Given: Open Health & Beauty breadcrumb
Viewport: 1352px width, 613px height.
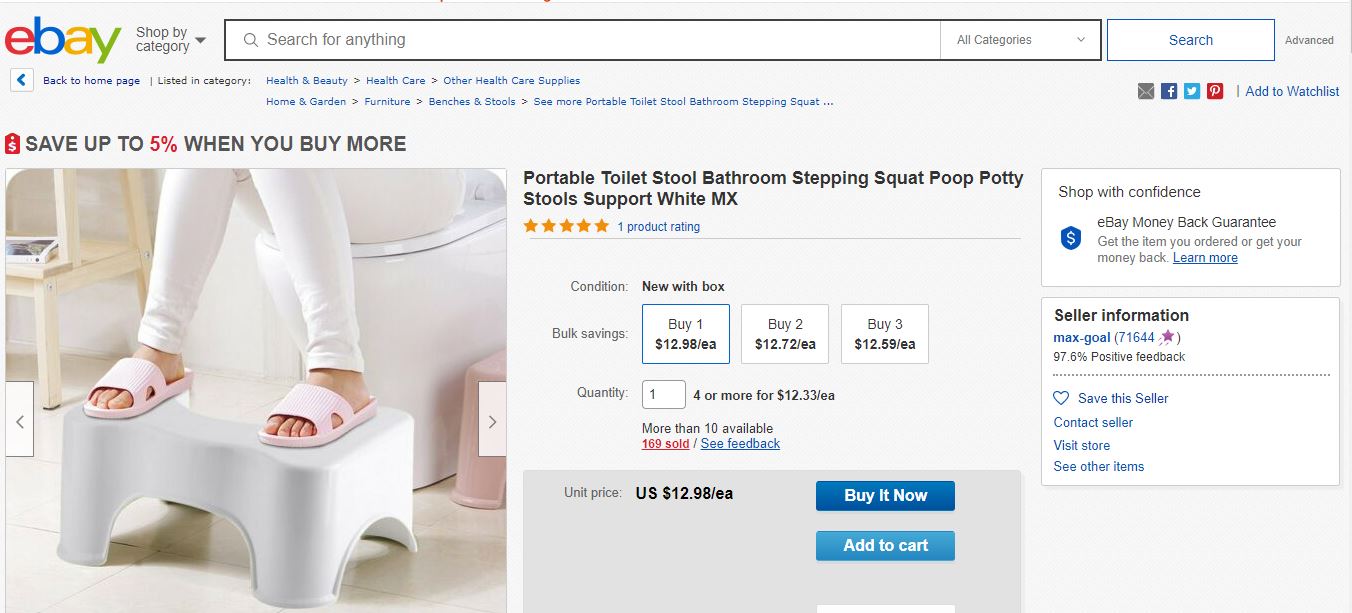Looking at the screenshot, I should pos(307,81).
